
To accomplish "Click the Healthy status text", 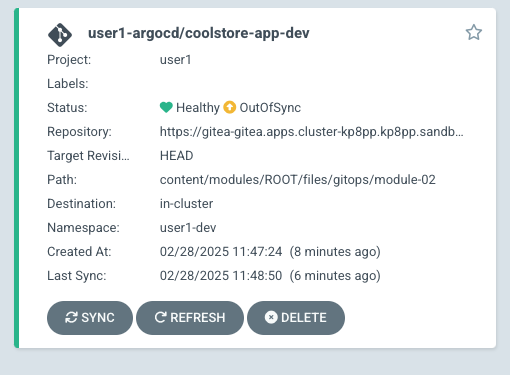I will pos(198,108).
